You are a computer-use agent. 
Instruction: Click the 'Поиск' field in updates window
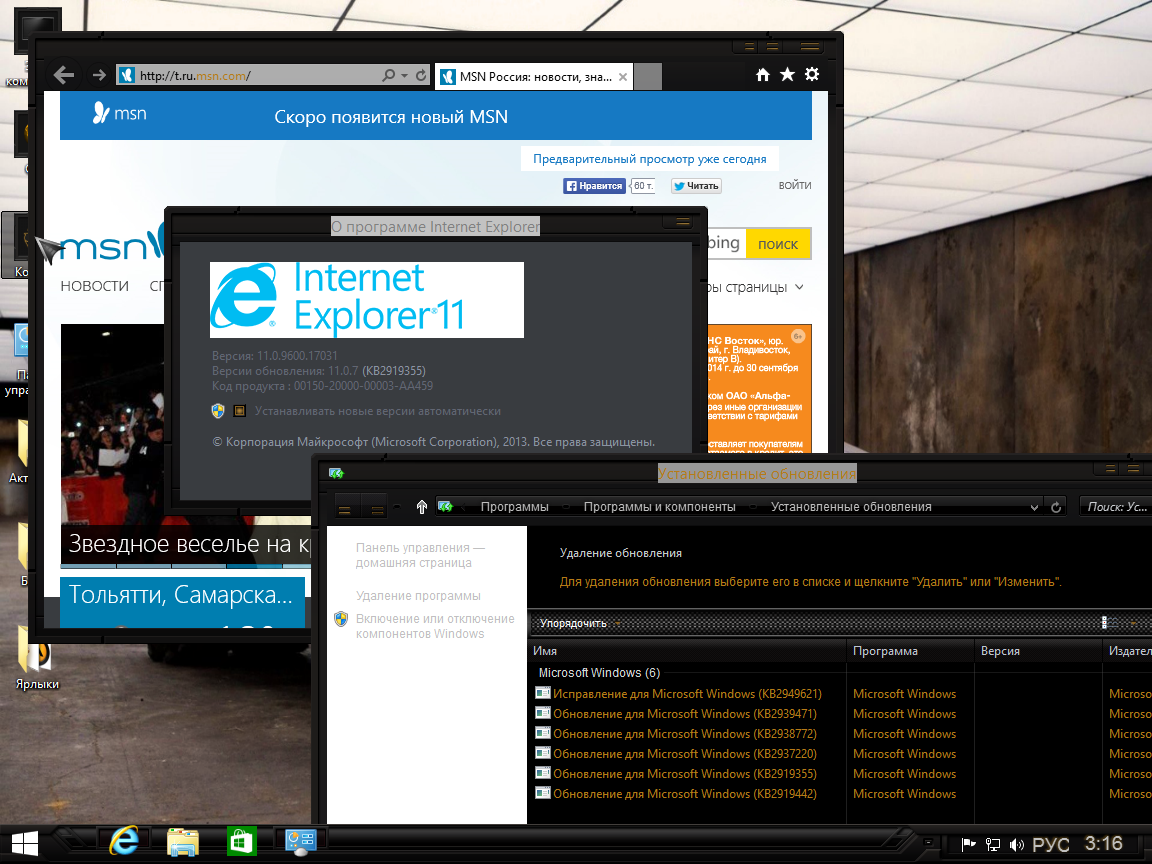1115,507
